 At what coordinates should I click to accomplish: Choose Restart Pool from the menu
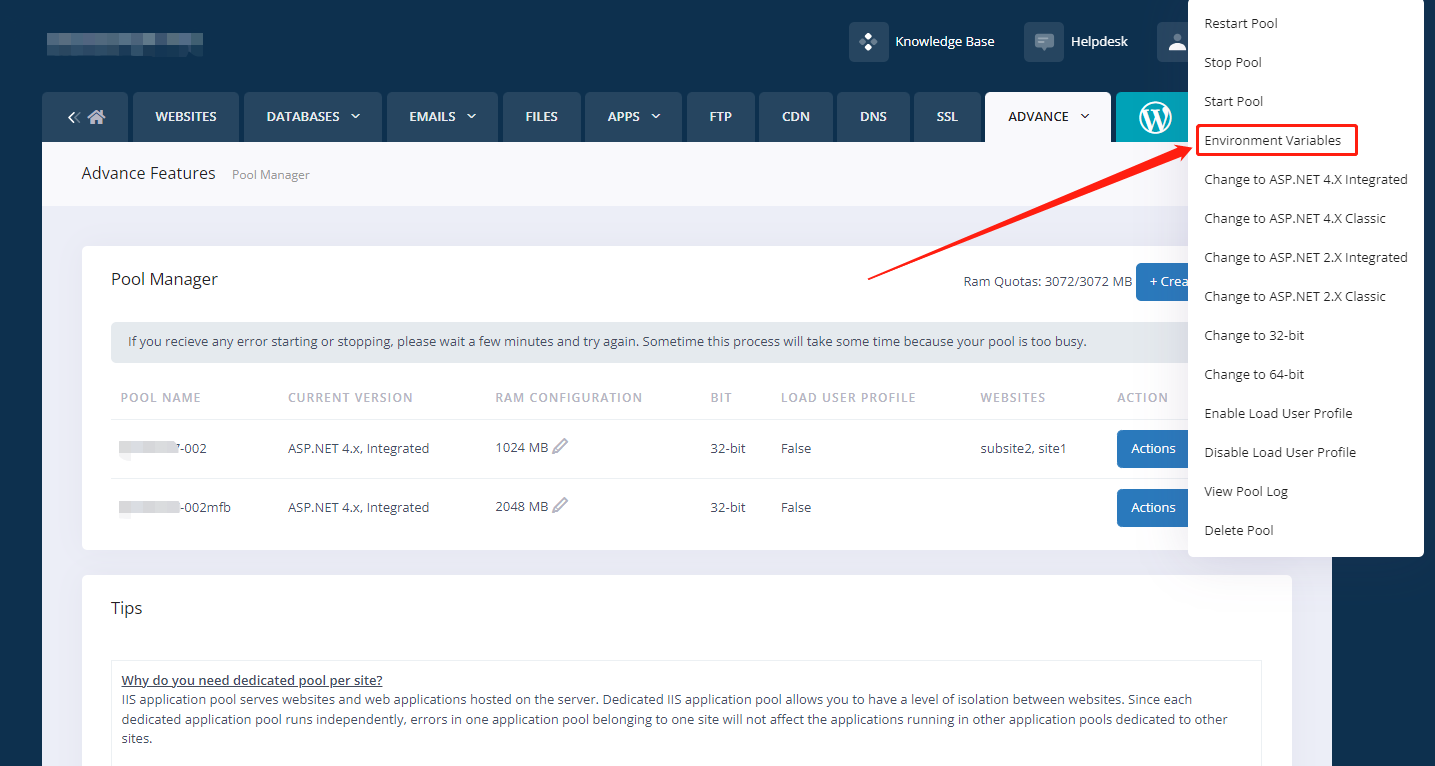pyautogui.click(x=1240, y=24)
